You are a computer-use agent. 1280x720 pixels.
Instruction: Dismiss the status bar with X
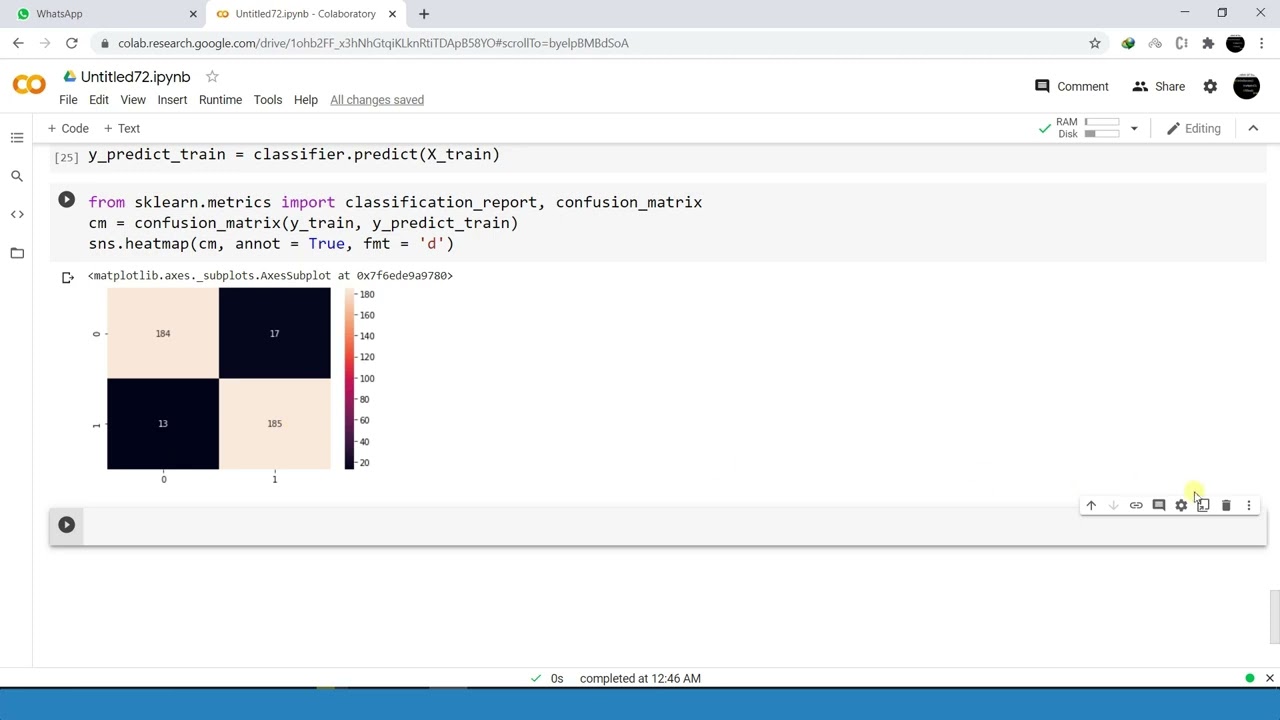tap(1270, 678)
